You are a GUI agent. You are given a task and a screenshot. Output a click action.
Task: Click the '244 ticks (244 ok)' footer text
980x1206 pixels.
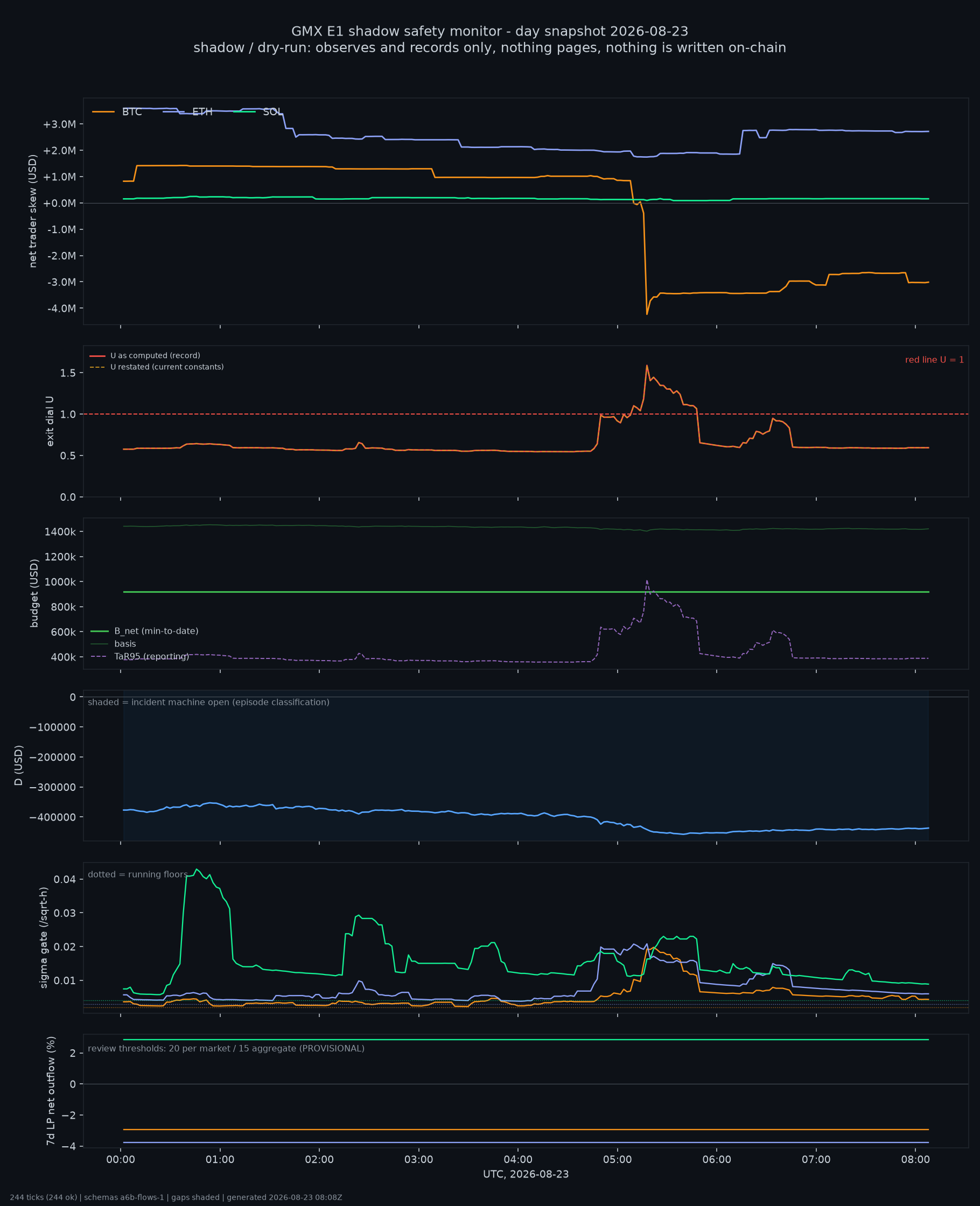click(x=44, y=1197)
